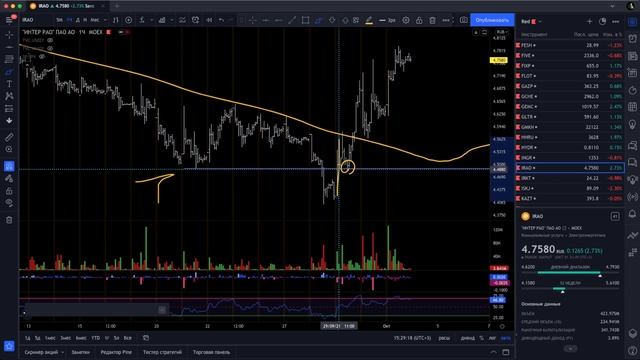
Task: Open the Strategy Tester tab
Action: tap(162, 352)
